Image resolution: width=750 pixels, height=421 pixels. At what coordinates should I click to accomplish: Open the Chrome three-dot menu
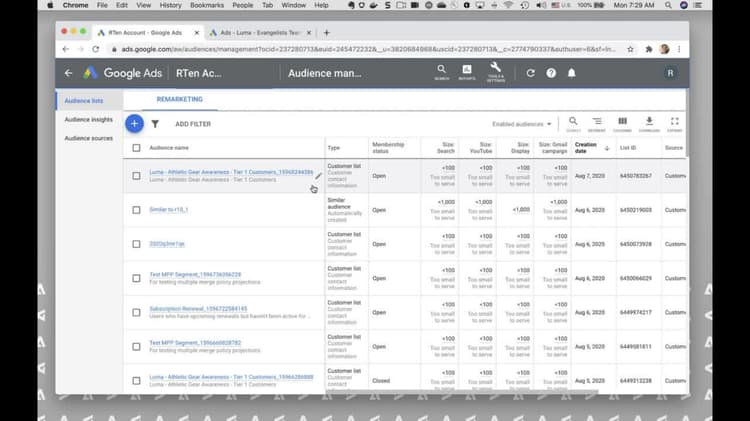679,49
